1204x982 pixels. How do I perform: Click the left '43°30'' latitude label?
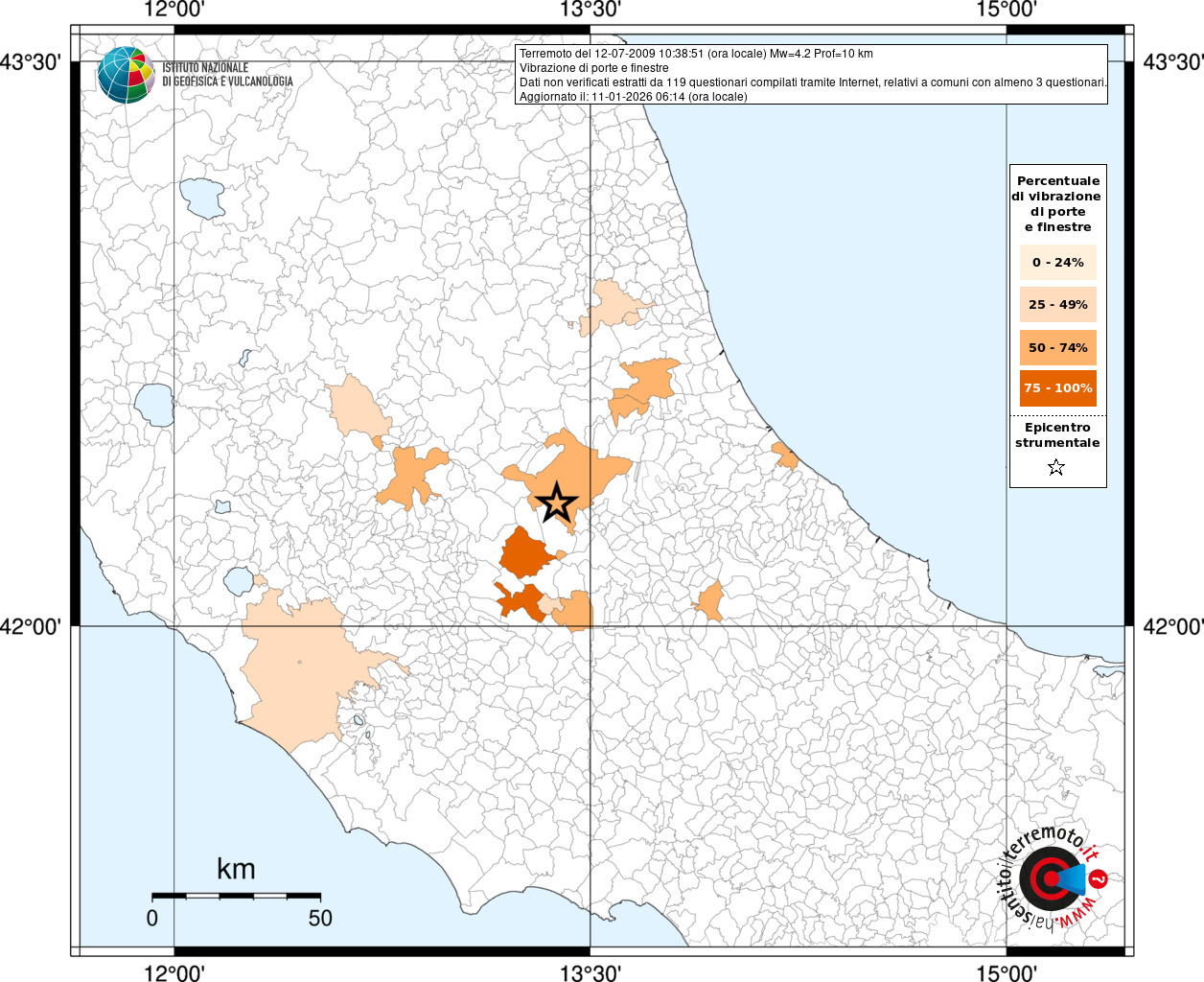[31, 62]
